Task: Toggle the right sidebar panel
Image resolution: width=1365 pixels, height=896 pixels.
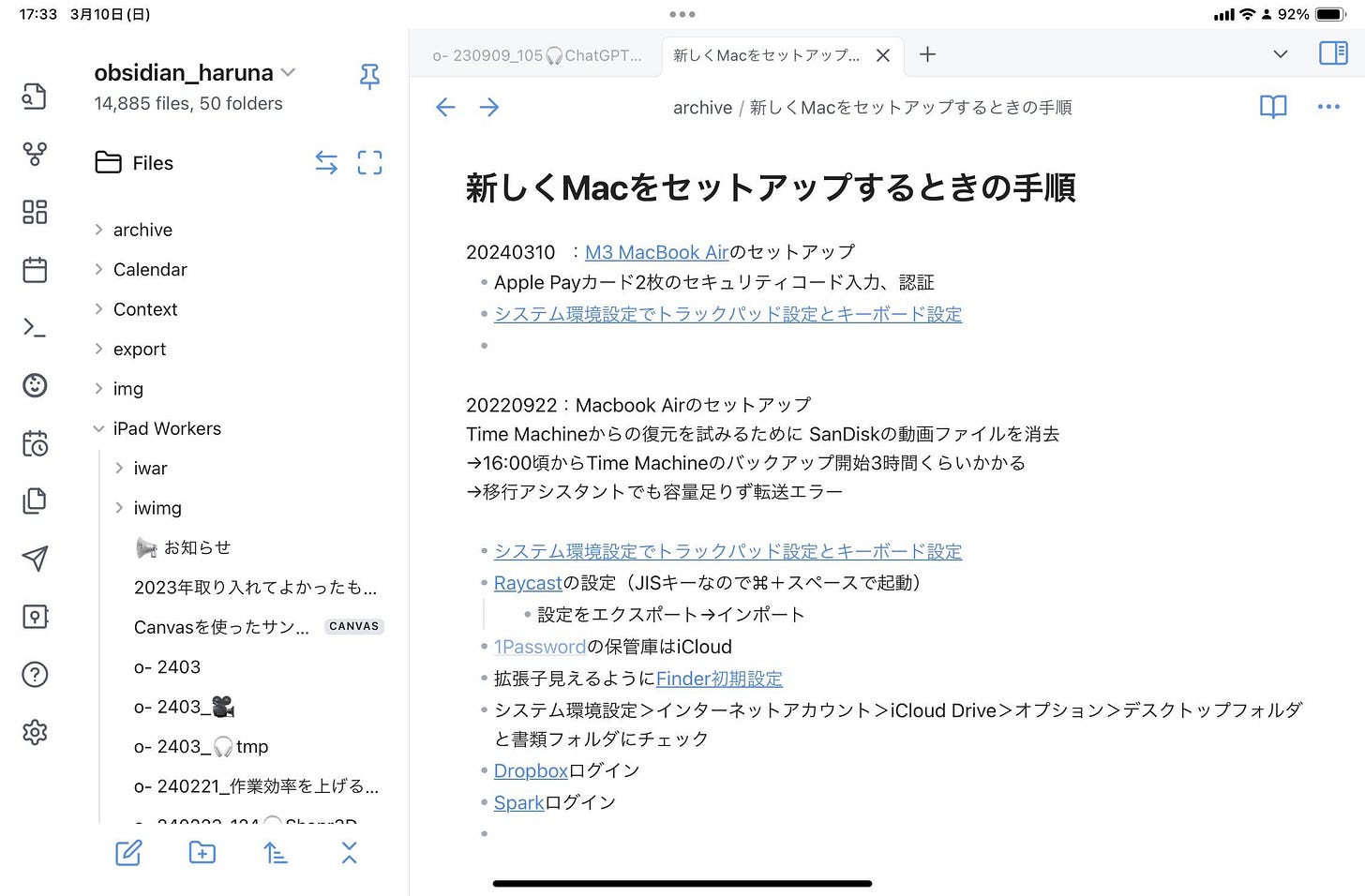Action: click(1333, 53)
